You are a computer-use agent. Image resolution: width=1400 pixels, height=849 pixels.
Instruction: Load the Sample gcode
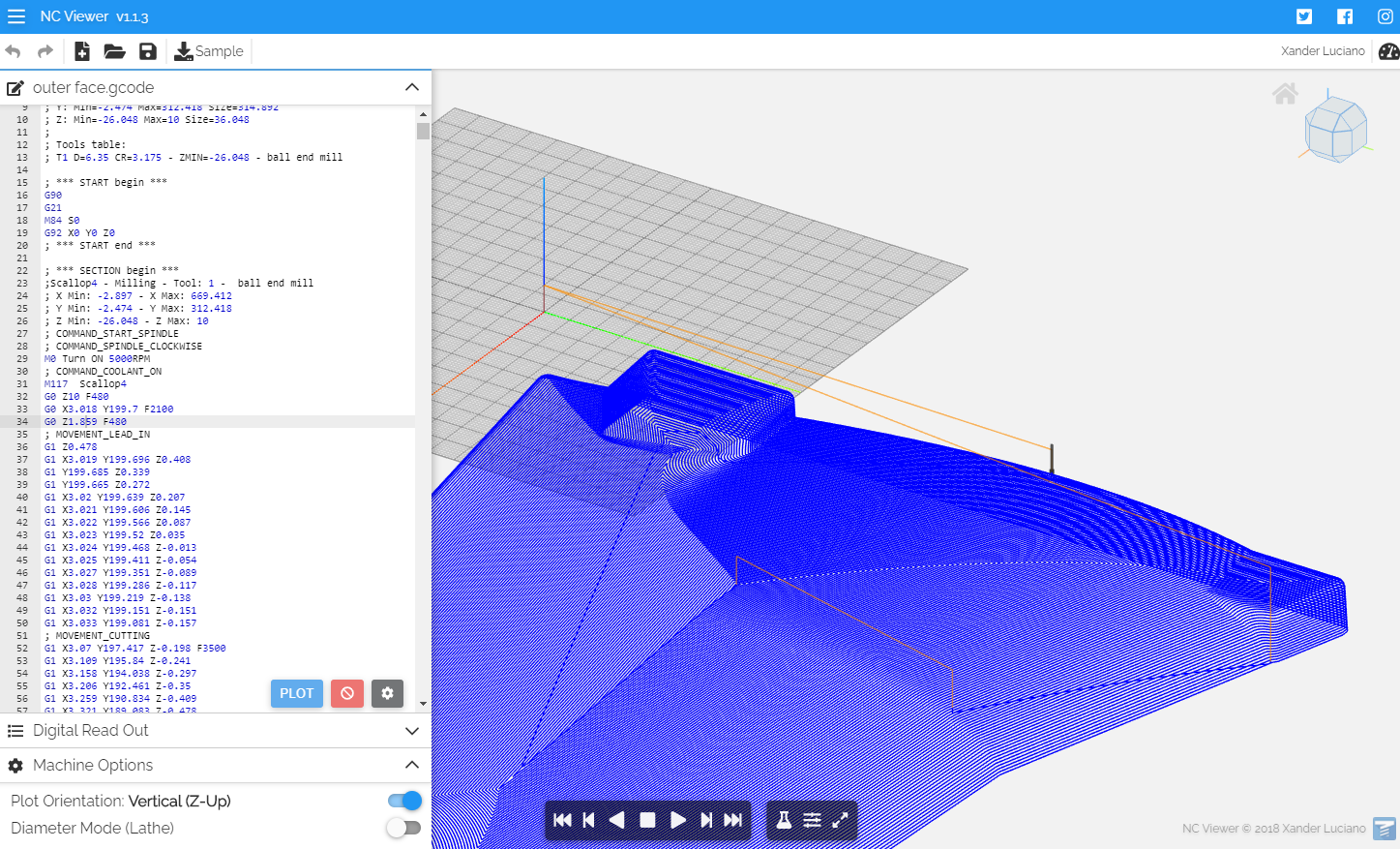pos(209,51)
